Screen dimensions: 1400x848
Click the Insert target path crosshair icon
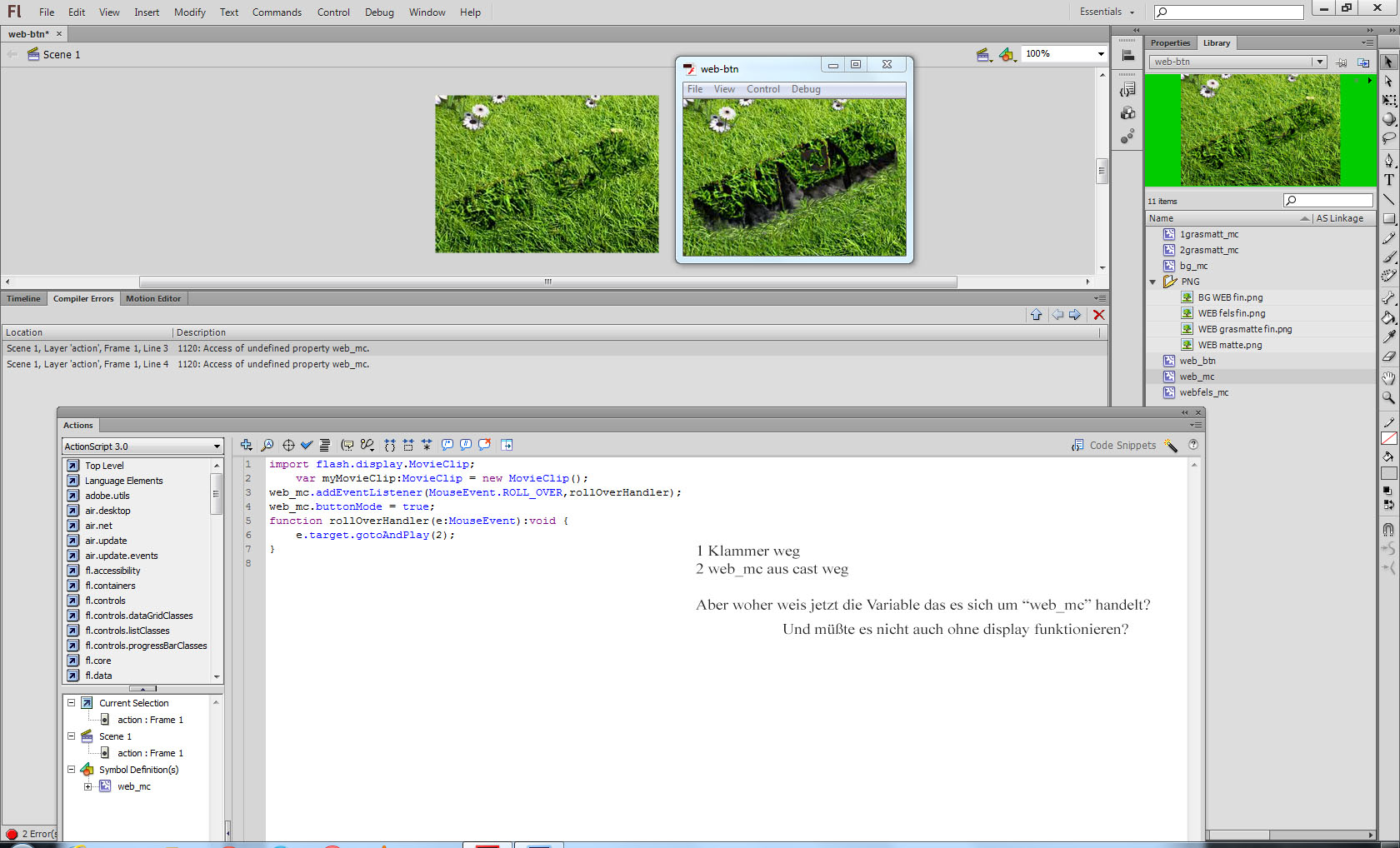(288, 445)
